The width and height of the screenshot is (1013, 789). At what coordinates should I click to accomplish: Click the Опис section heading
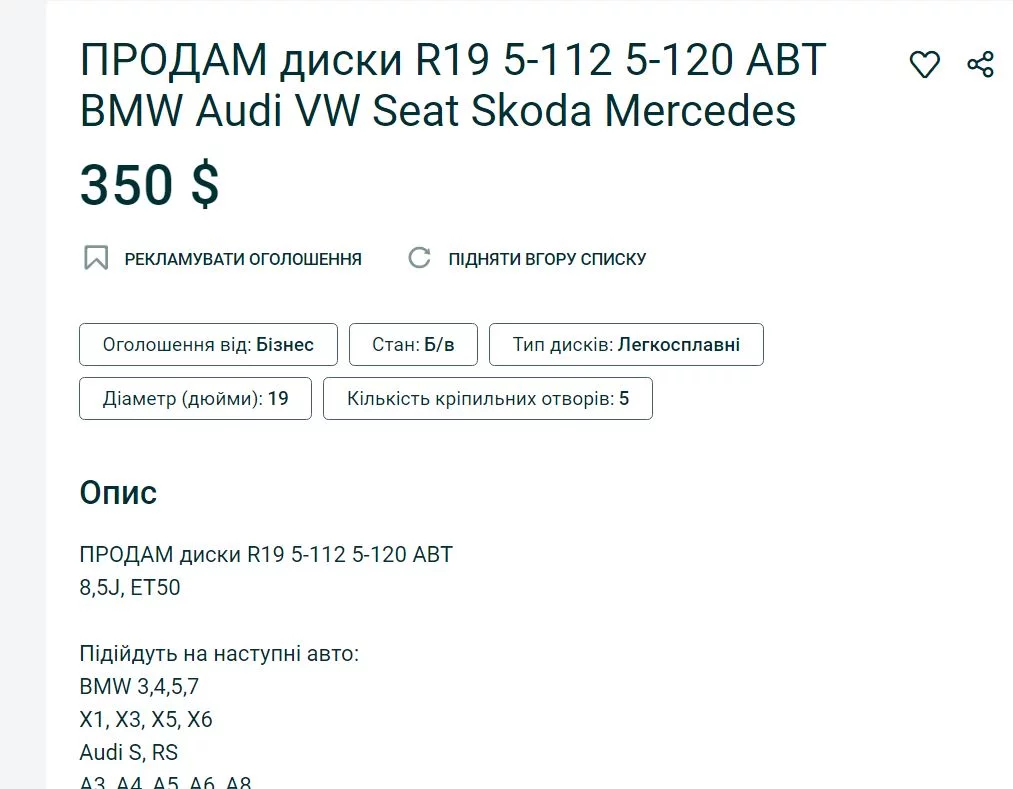pyautogui.click(x=118, y=493)
